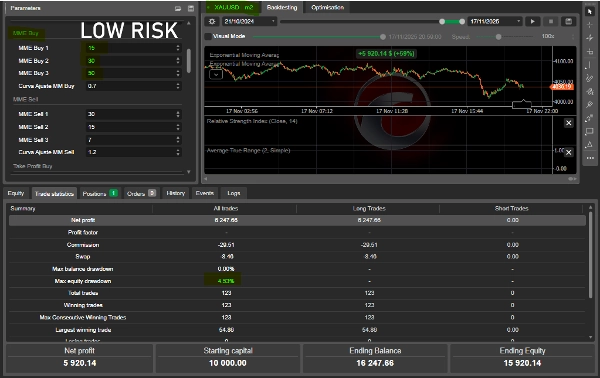The height and width of the screenshot is (378, 600).
Task: Click the visual mode progress slider handle
Action: click(383, 37)
